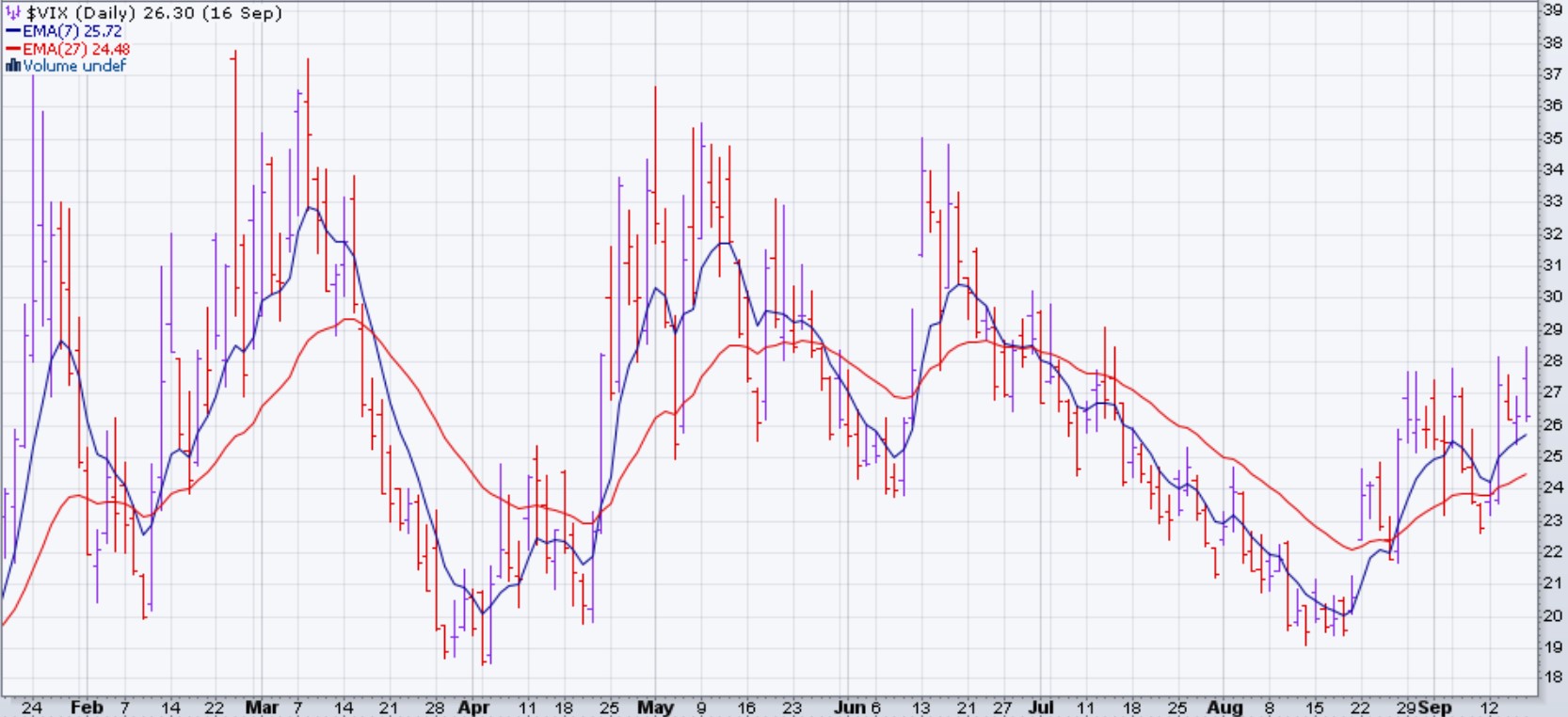
Task: Pick the May marker on the time axis
Action: [655, 707]
